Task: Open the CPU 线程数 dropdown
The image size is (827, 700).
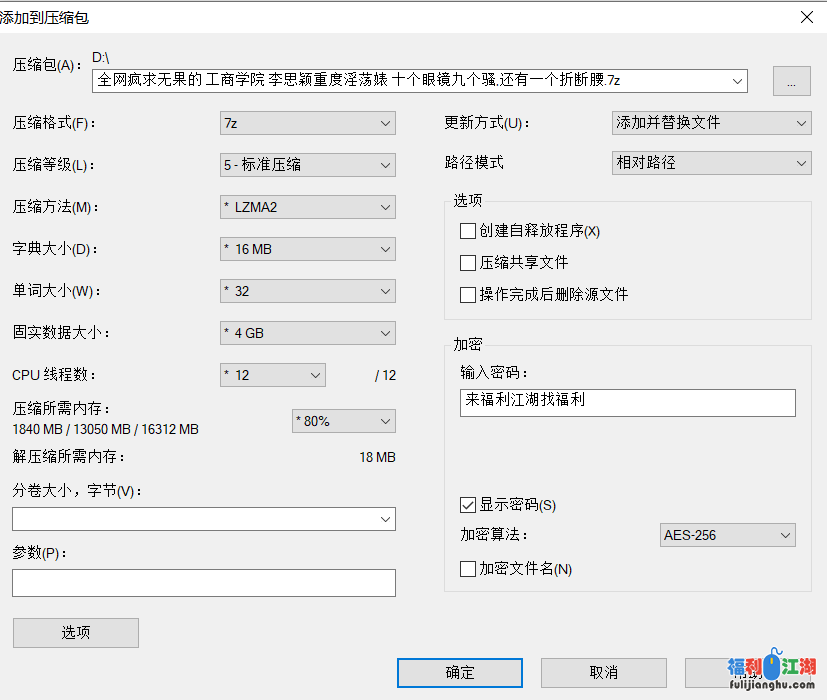Action: 272,375
